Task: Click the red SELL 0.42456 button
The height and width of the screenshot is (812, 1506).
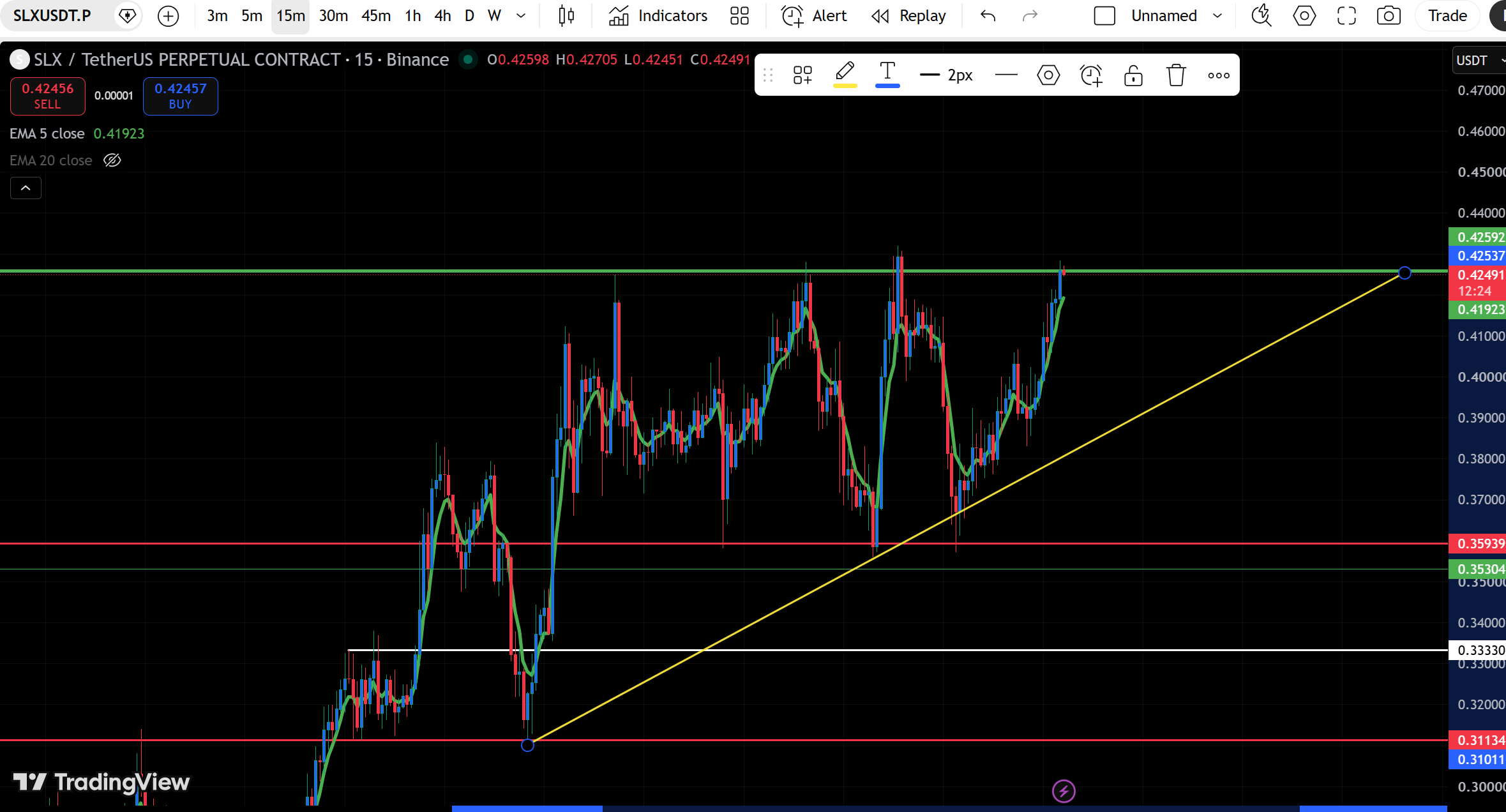Action: tap(48, 96)
